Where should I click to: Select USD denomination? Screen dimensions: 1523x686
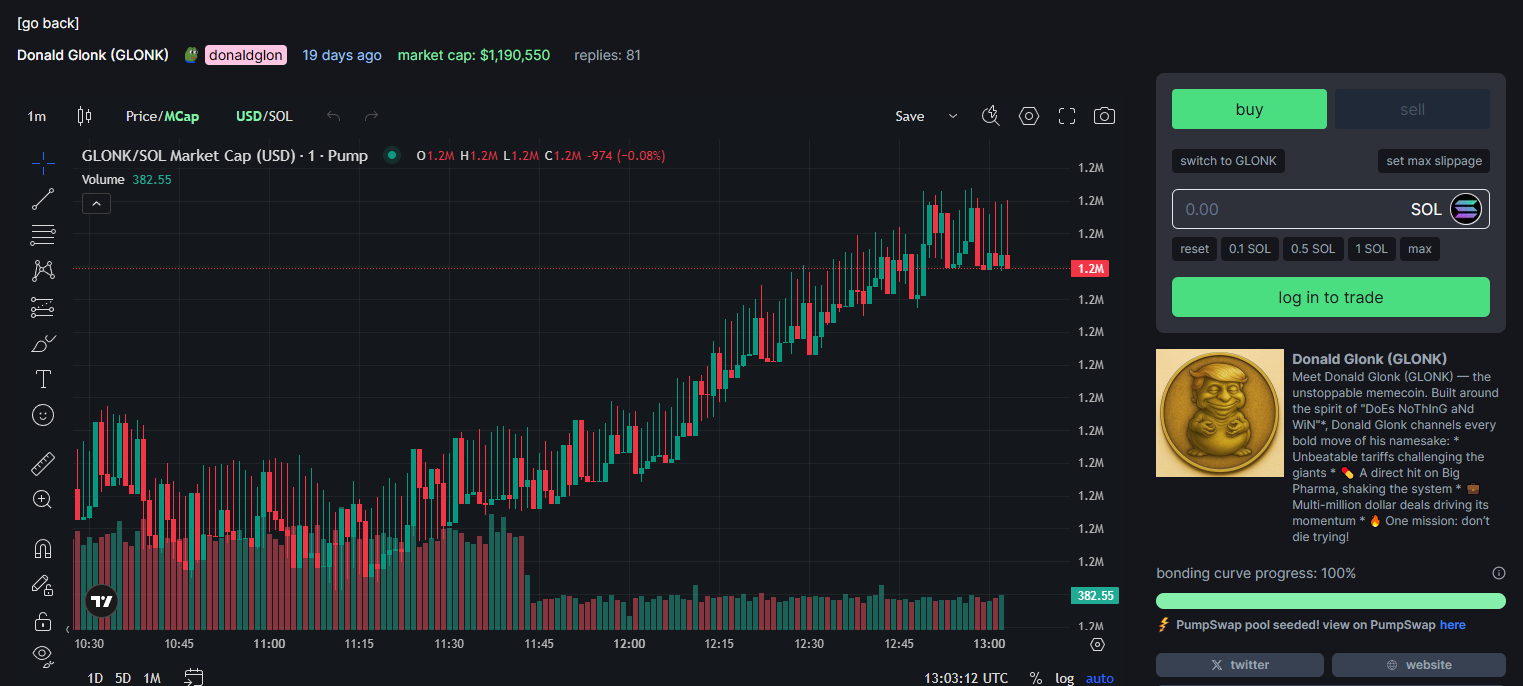[x=248, y=116]
